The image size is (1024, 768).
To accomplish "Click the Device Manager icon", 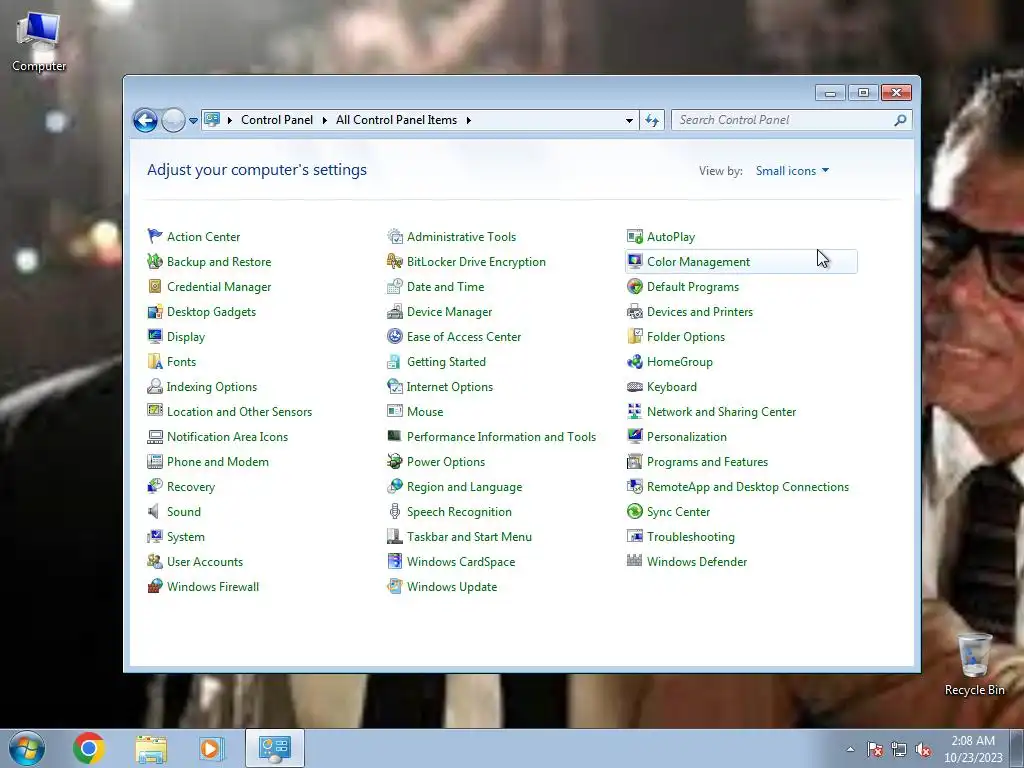I will 394,312.
